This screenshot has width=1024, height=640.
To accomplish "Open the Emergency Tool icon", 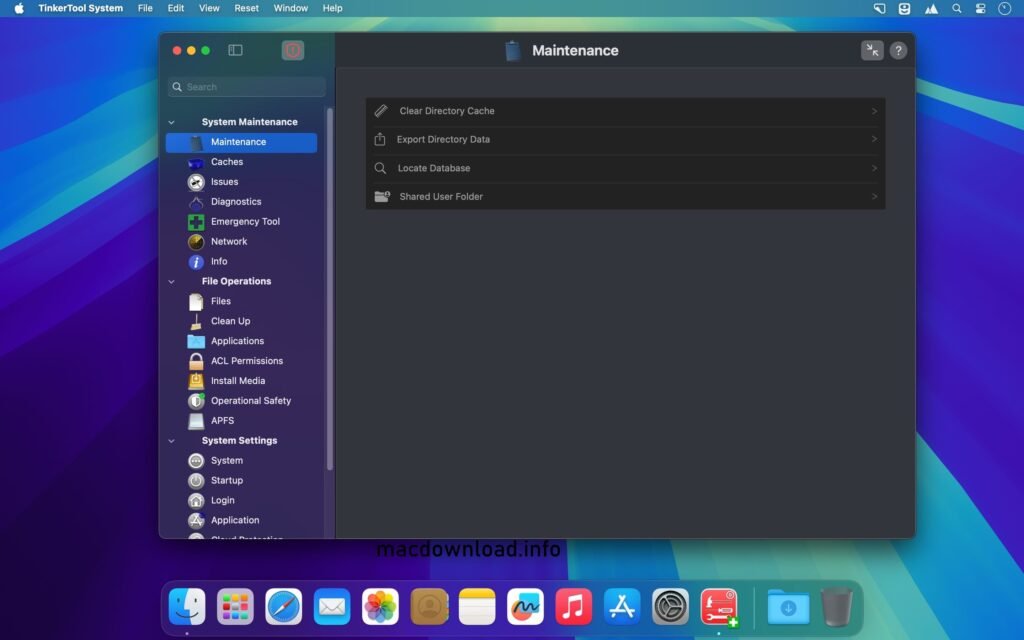I will point(196,221).
